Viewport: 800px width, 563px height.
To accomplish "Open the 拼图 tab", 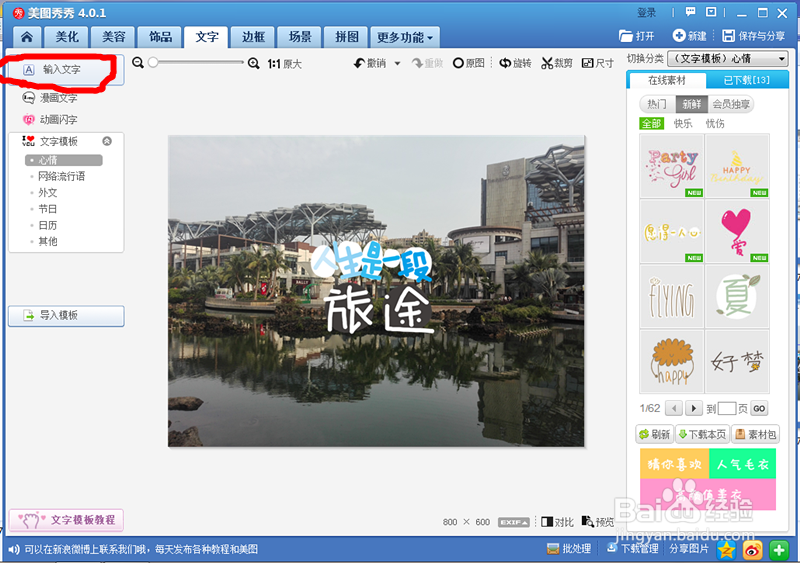I will (347, 37).
